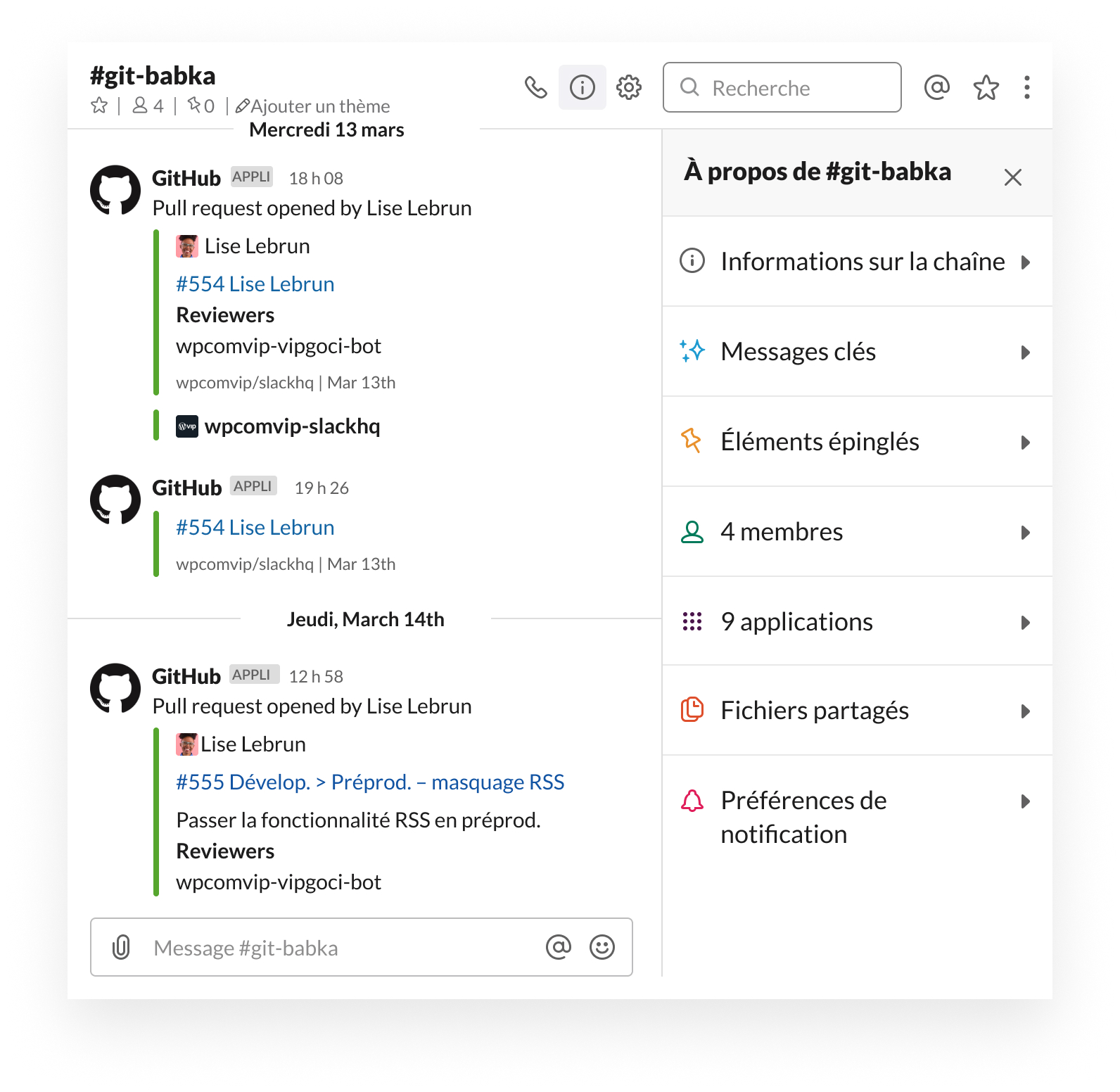This screenshot has width=1120, height=1092.
Task: Open Informations sur la chaîne label
Action: point(863,262)
